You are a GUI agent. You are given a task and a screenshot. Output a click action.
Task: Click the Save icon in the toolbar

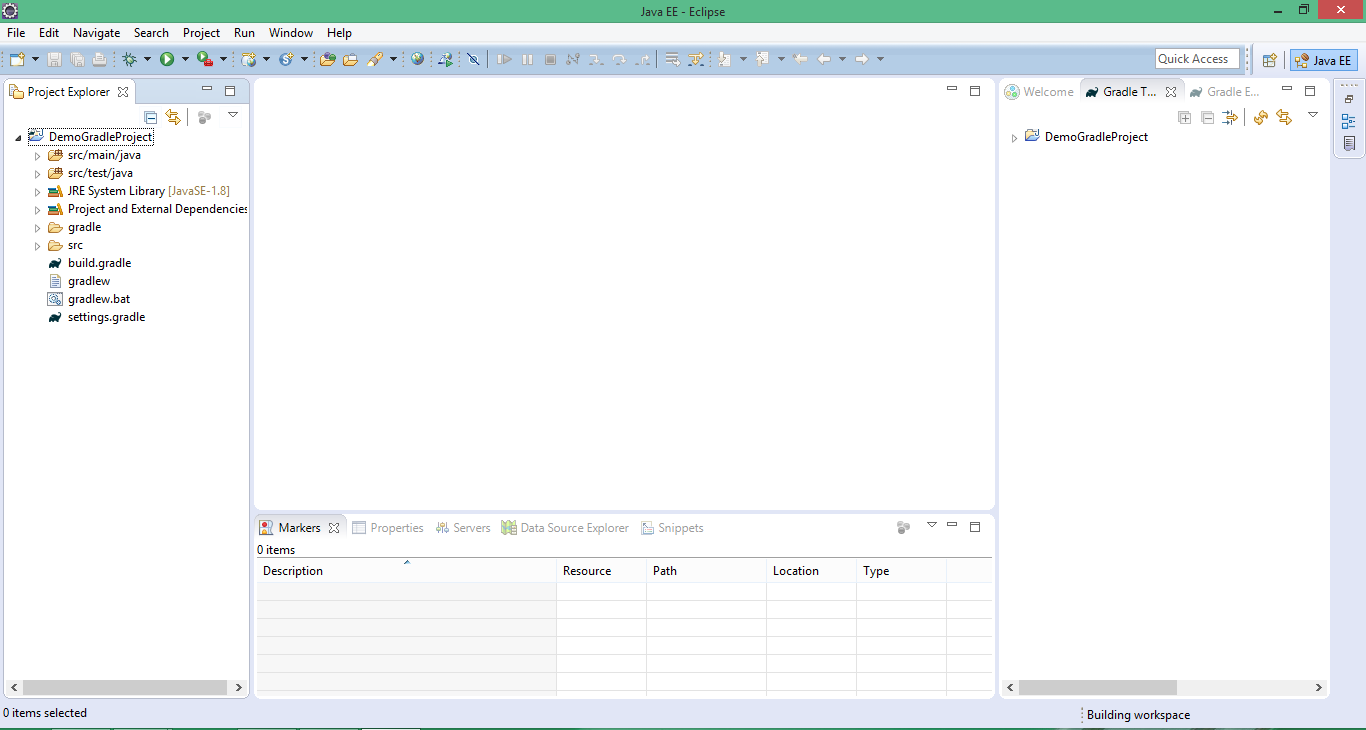[55, 60]
